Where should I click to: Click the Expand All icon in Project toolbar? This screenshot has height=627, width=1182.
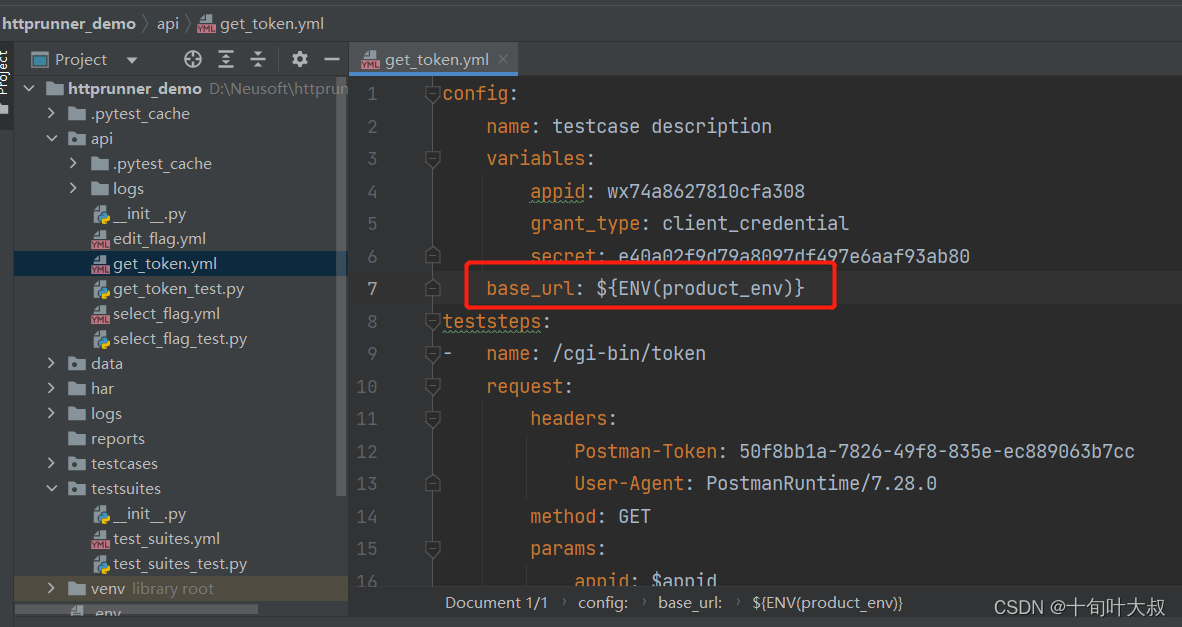pos(225,60)
